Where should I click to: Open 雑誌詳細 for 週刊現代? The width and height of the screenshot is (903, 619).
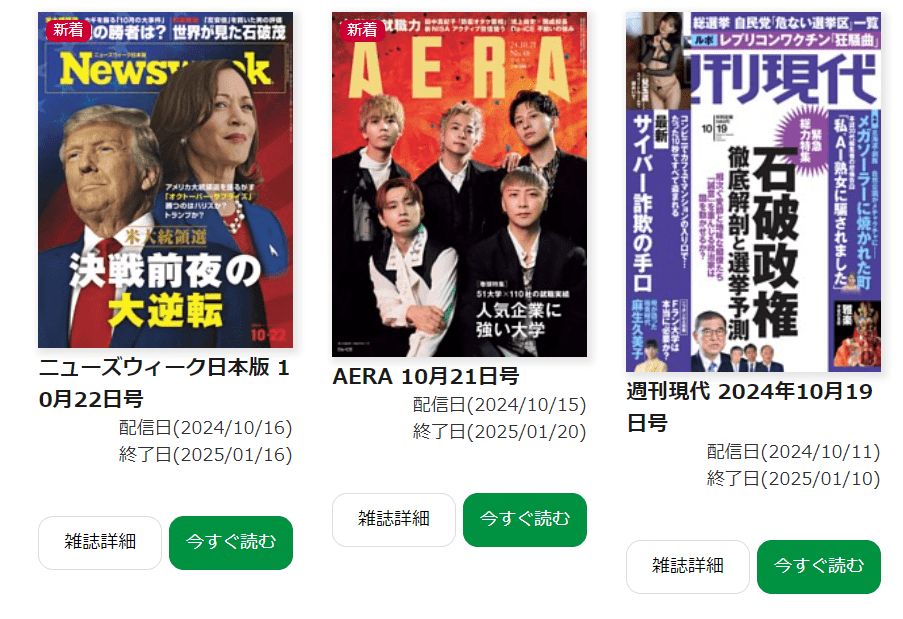688,567
